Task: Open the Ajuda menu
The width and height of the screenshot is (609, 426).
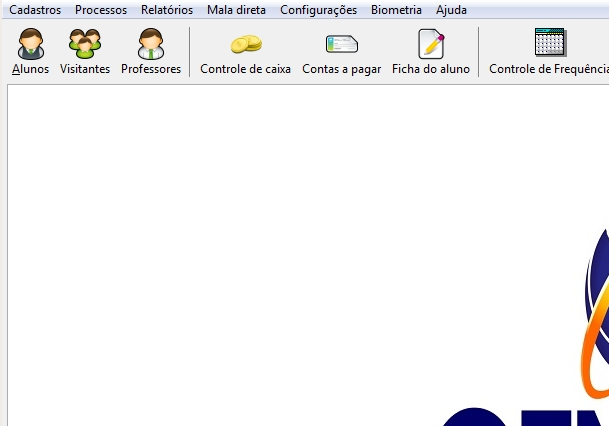Action: coord(451,10)
